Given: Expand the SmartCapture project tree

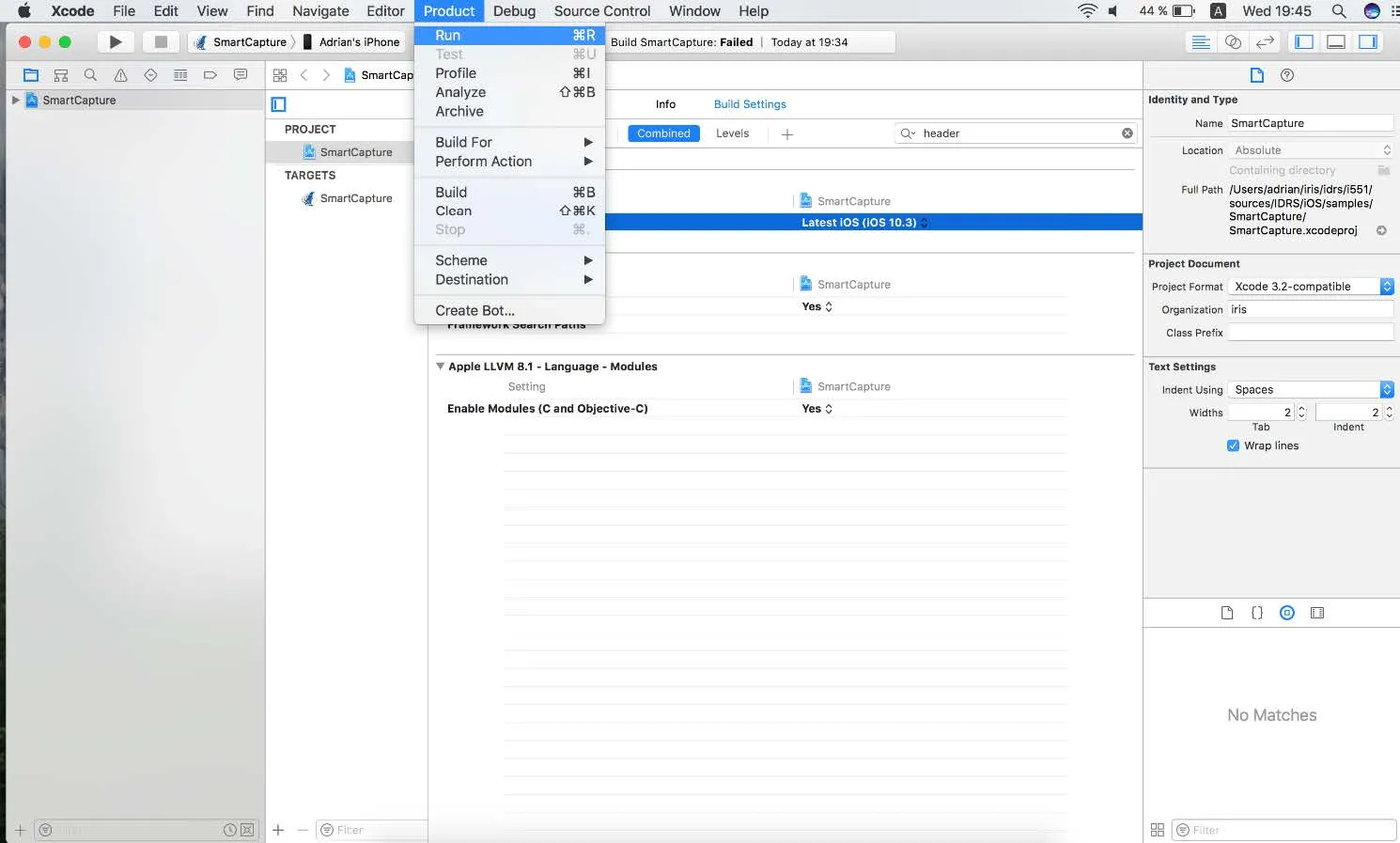Looking at the screenshot, I should pos(15,100).
